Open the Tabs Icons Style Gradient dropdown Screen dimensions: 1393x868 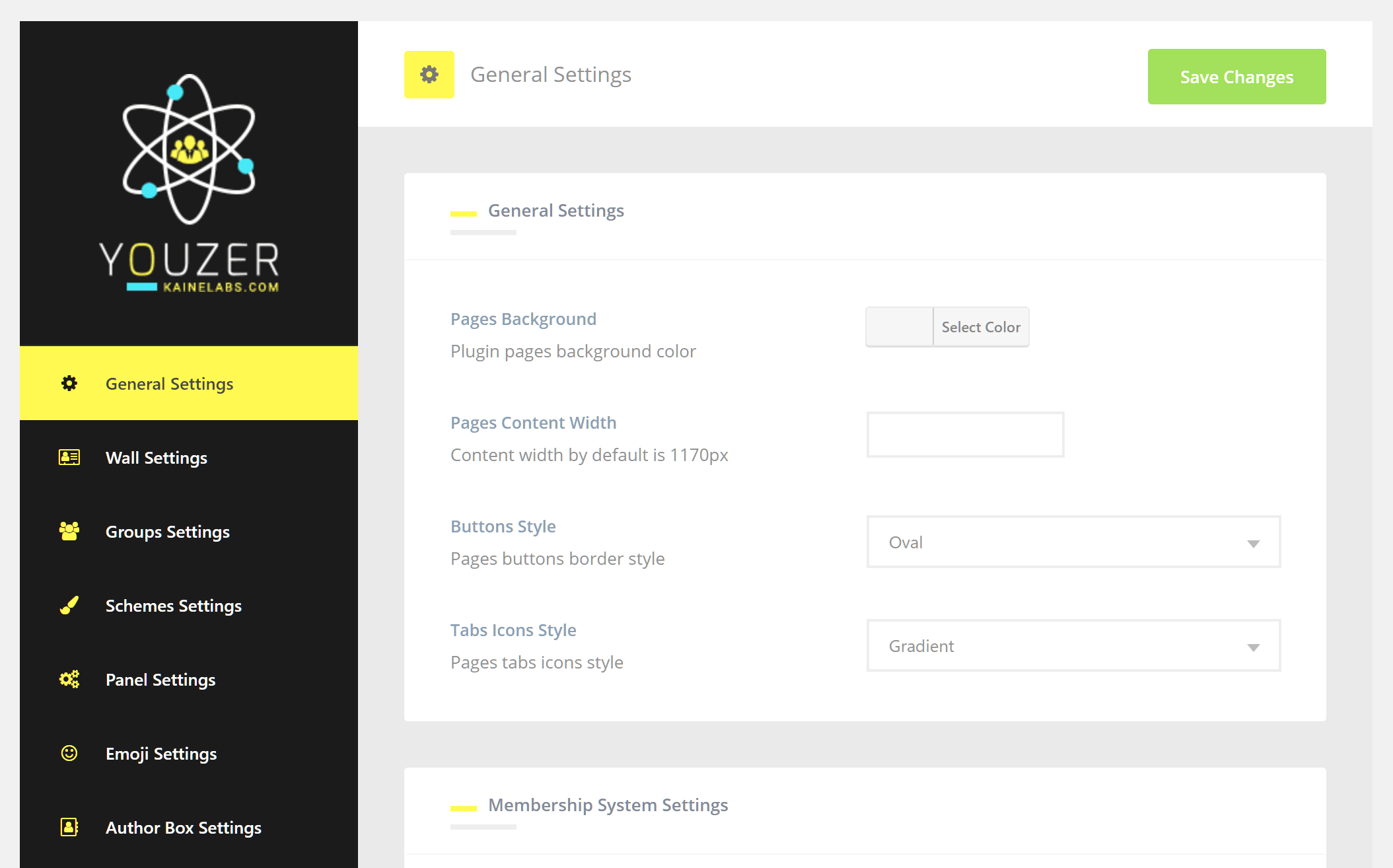1073,646
